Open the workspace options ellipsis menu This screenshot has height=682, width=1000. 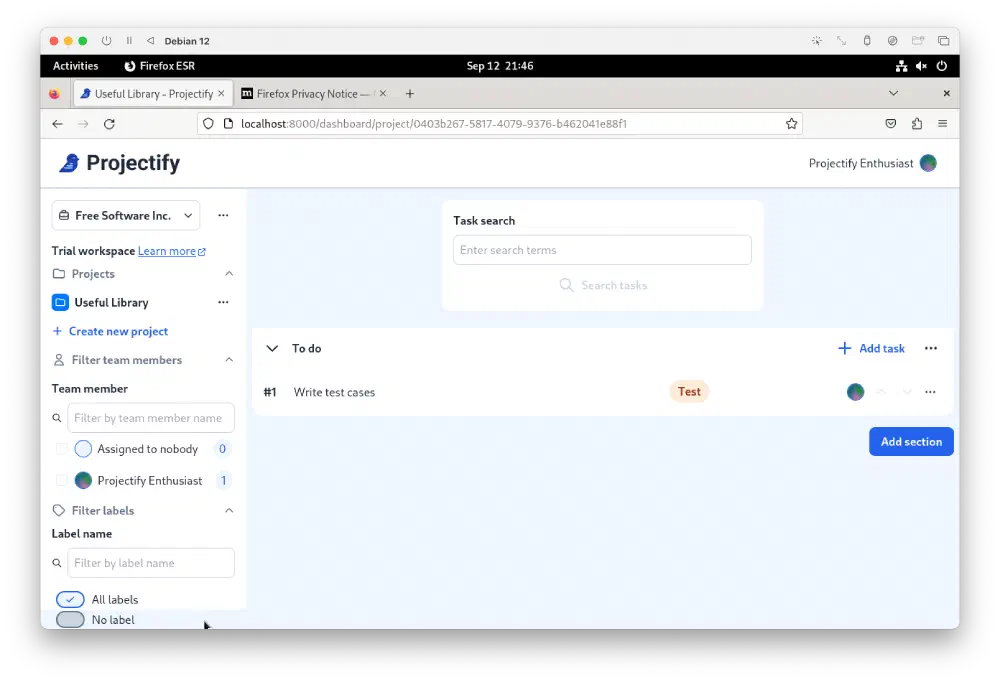point(223,216)
